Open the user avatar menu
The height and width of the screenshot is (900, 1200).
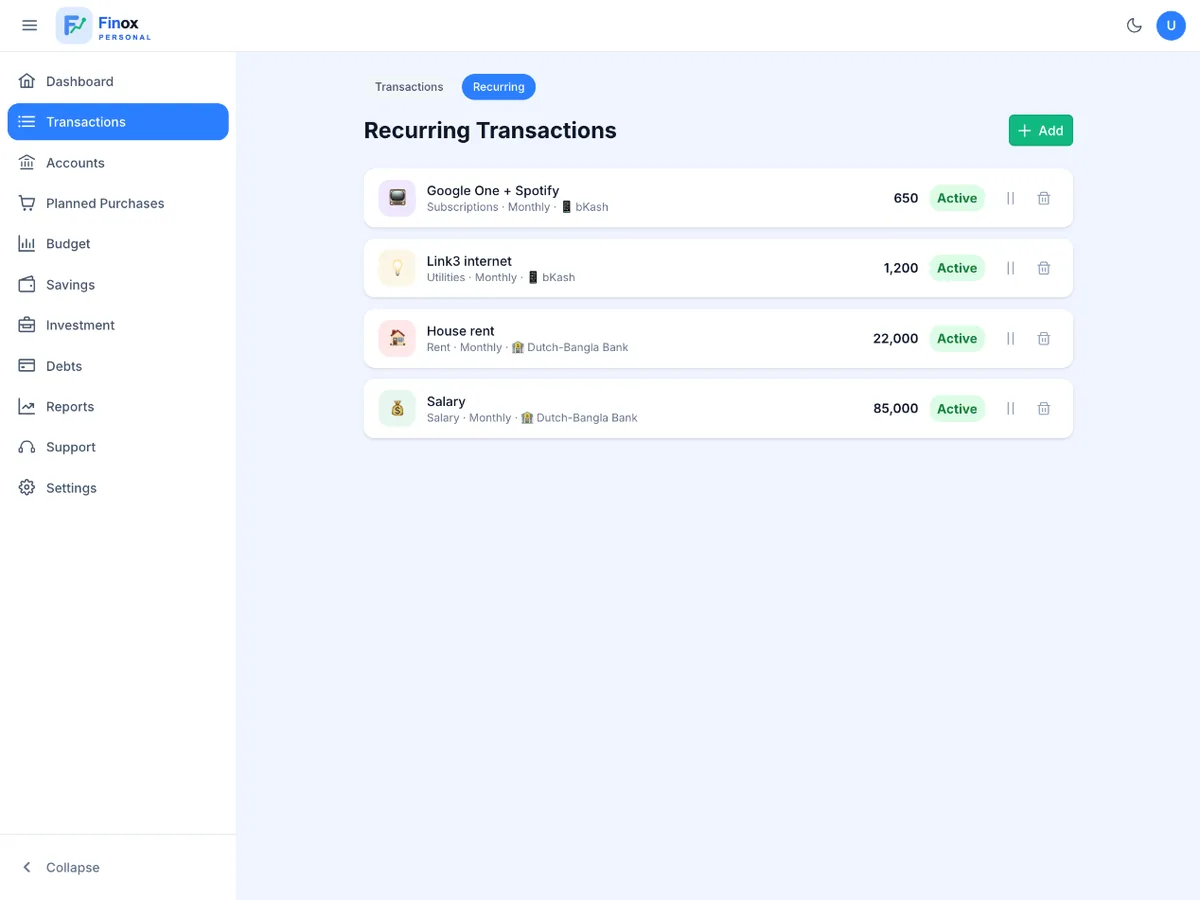1171,26
